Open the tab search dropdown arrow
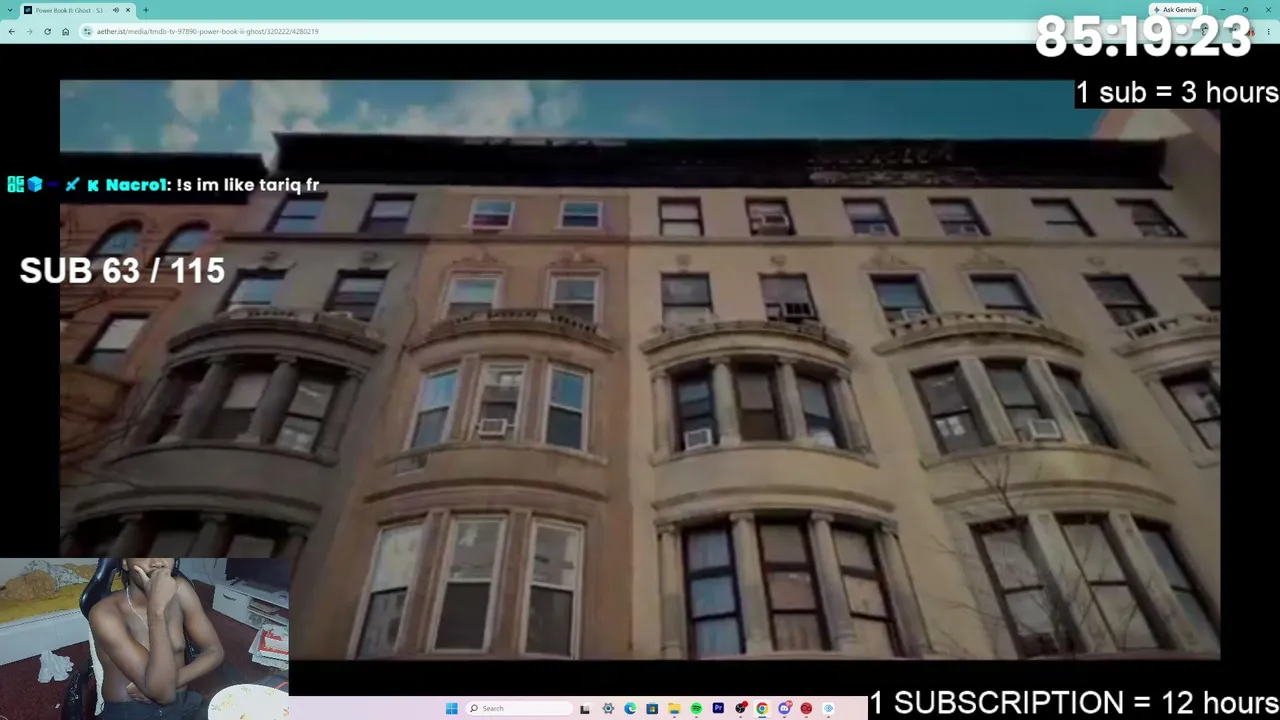The width and height of the screenshot is (1280, 720). click(x=9, y=10)
